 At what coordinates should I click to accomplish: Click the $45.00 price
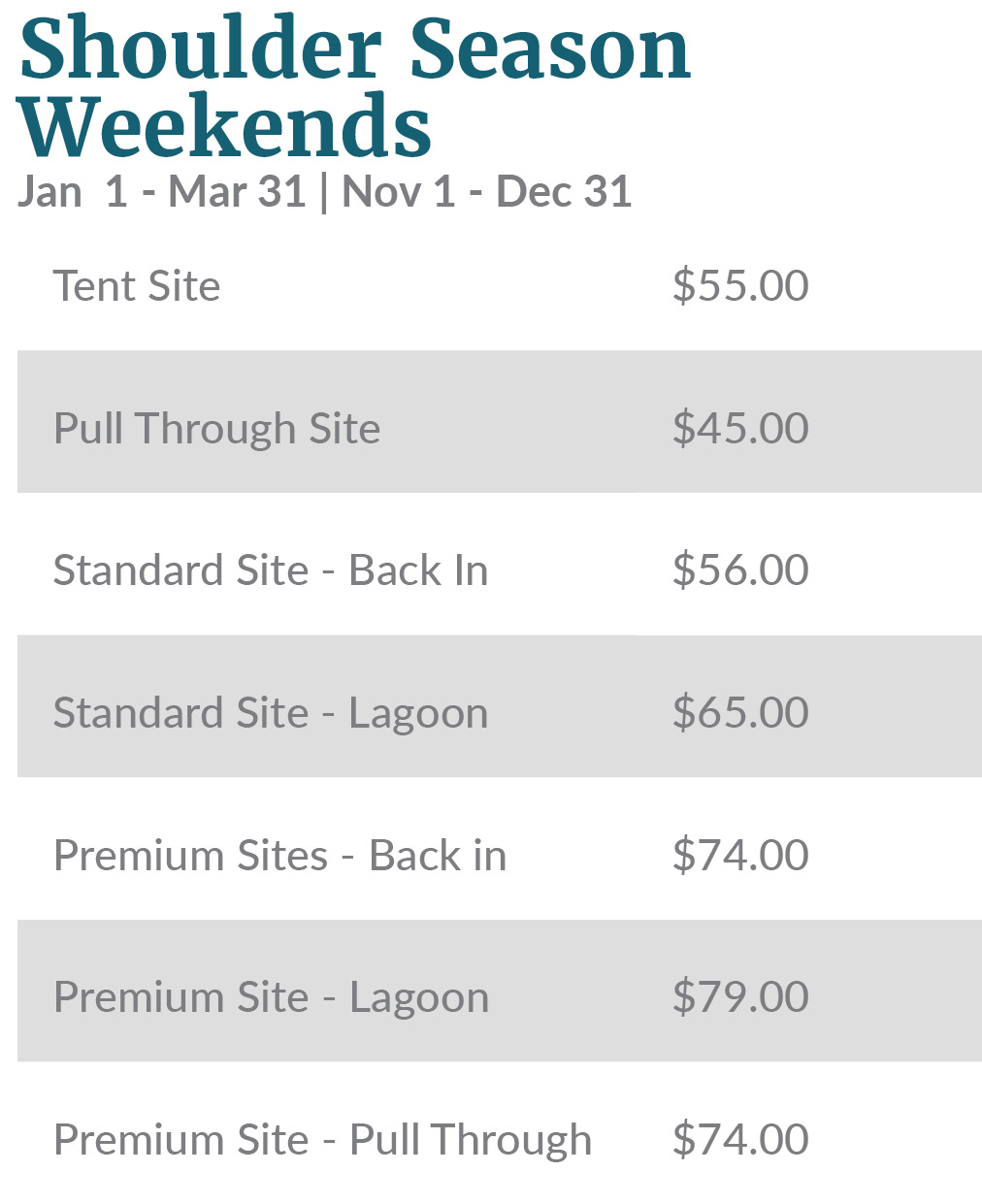740,429
